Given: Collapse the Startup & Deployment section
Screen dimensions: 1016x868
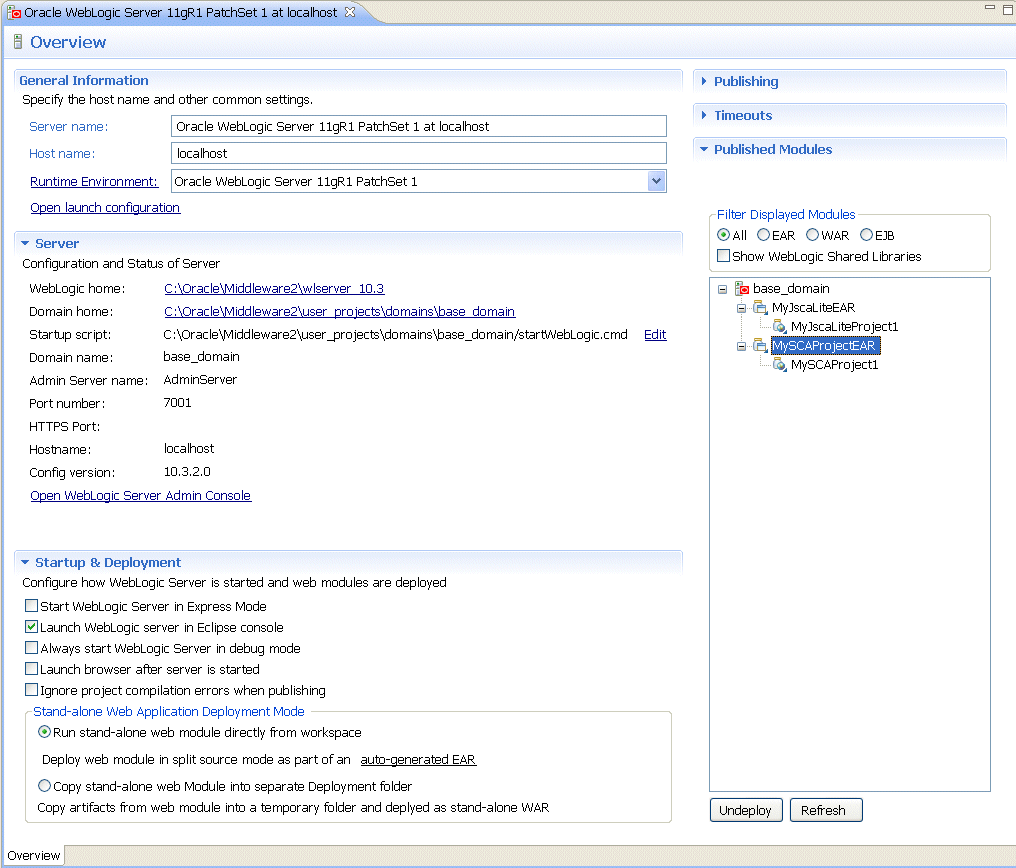Looking at the screenshot, I should [25, 562].
